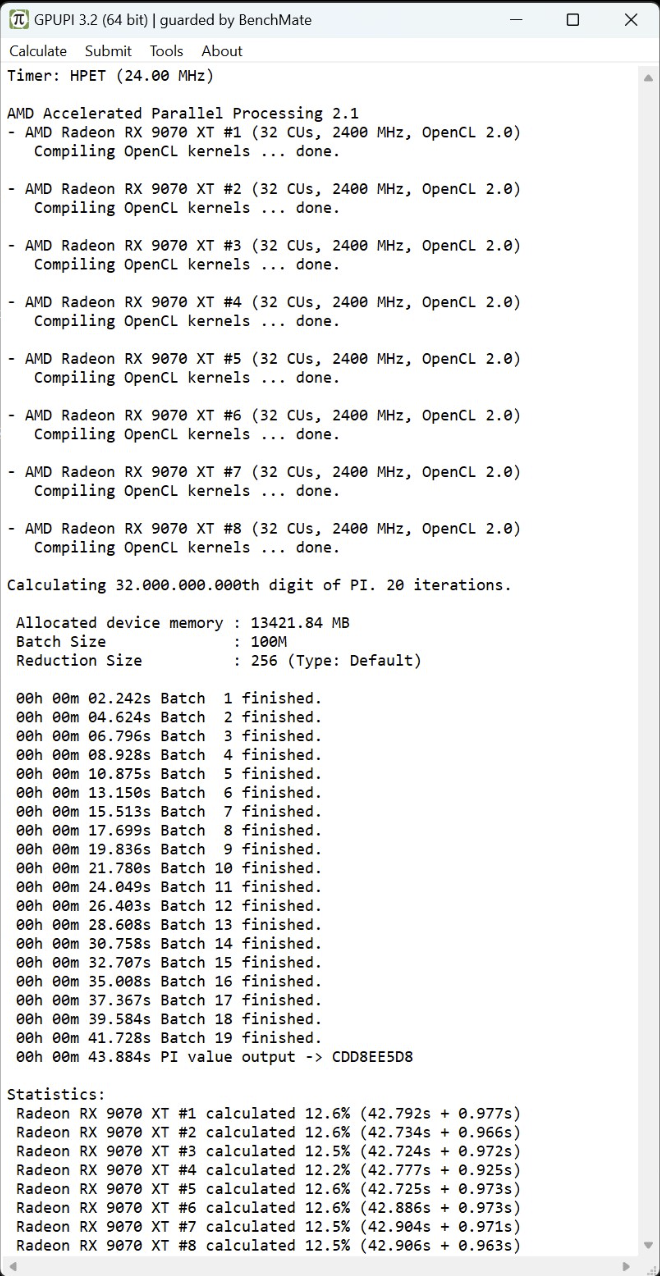This screenshot has width=660, height=1276.
Task: Open the Calculate menu
Action: click(38, 51)
